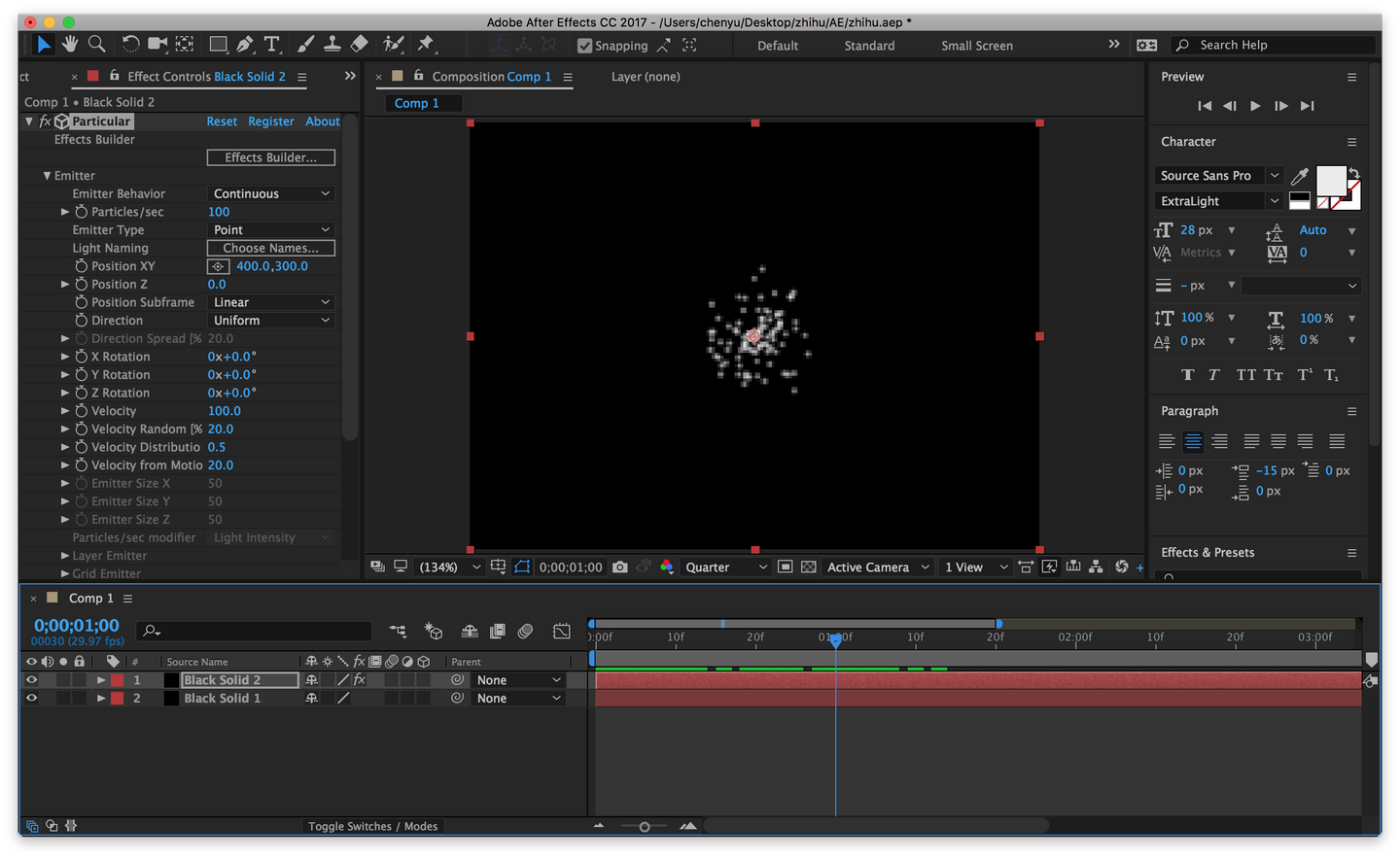Viewport: 1400px width, 859px height.
Task: Toggle the Particles/sec stopwatch
Action: coord(82,212)
